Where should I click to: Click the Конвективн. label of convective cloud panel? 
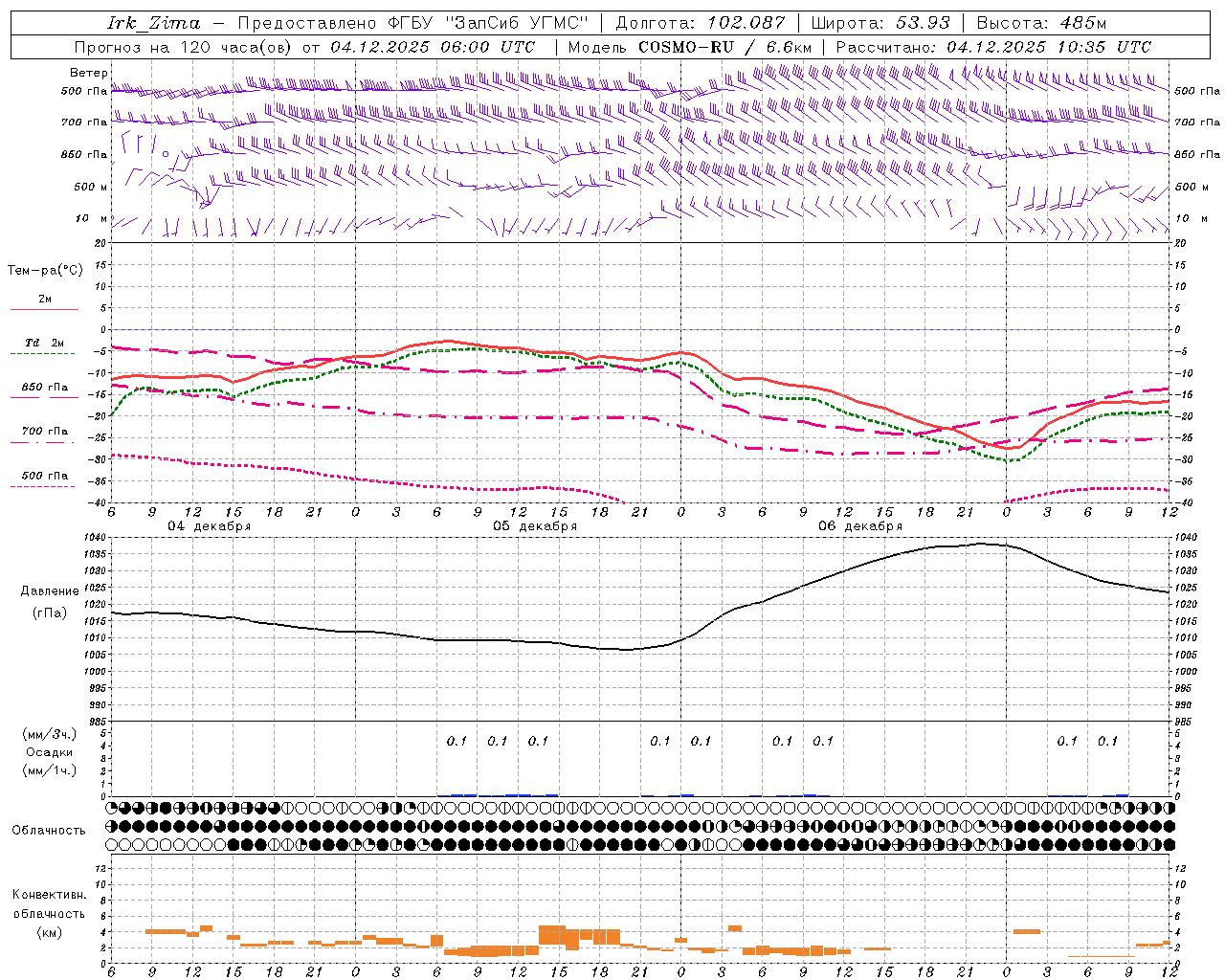tap(50, 895)
